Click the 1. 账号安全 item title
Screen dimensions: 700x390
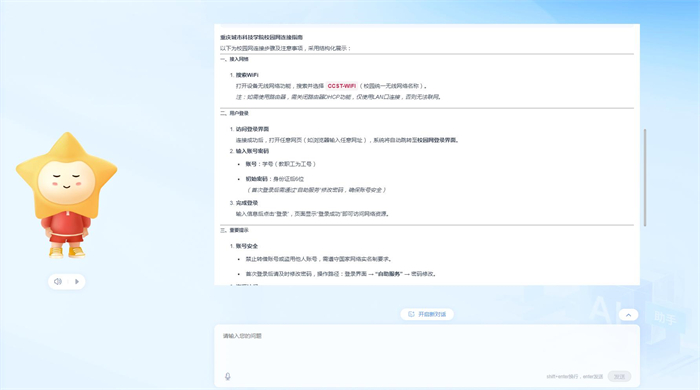click(244, 246)
